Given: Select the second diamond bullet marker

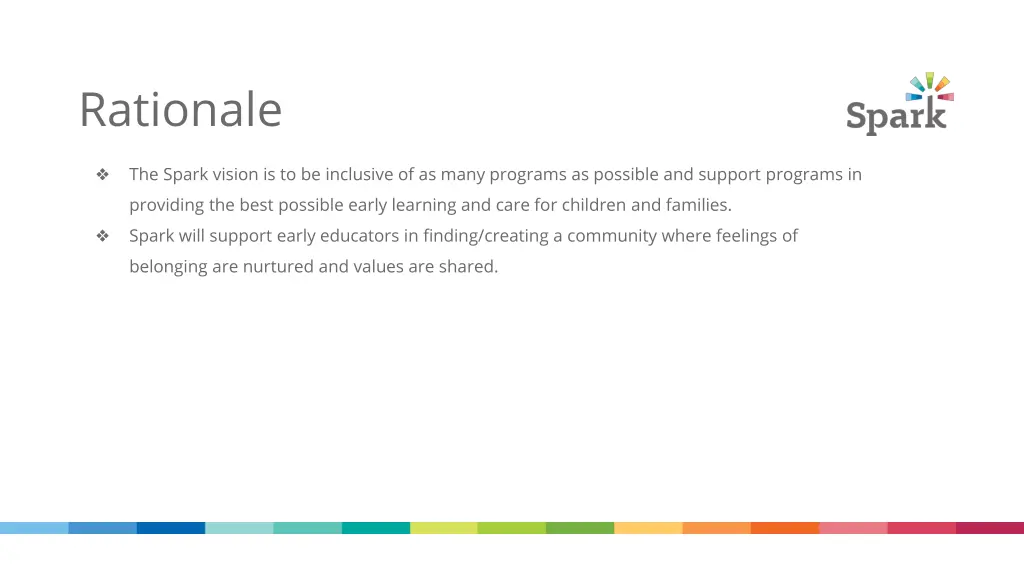Looking at the screenshot, I should 103,236.
